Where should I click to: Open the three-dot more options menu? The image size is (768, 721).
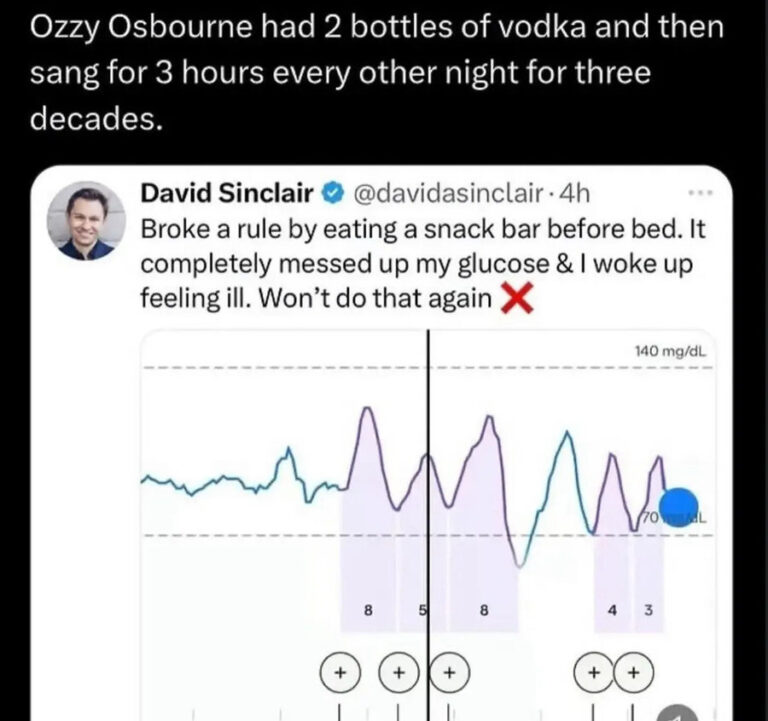[x=701, y=193]
